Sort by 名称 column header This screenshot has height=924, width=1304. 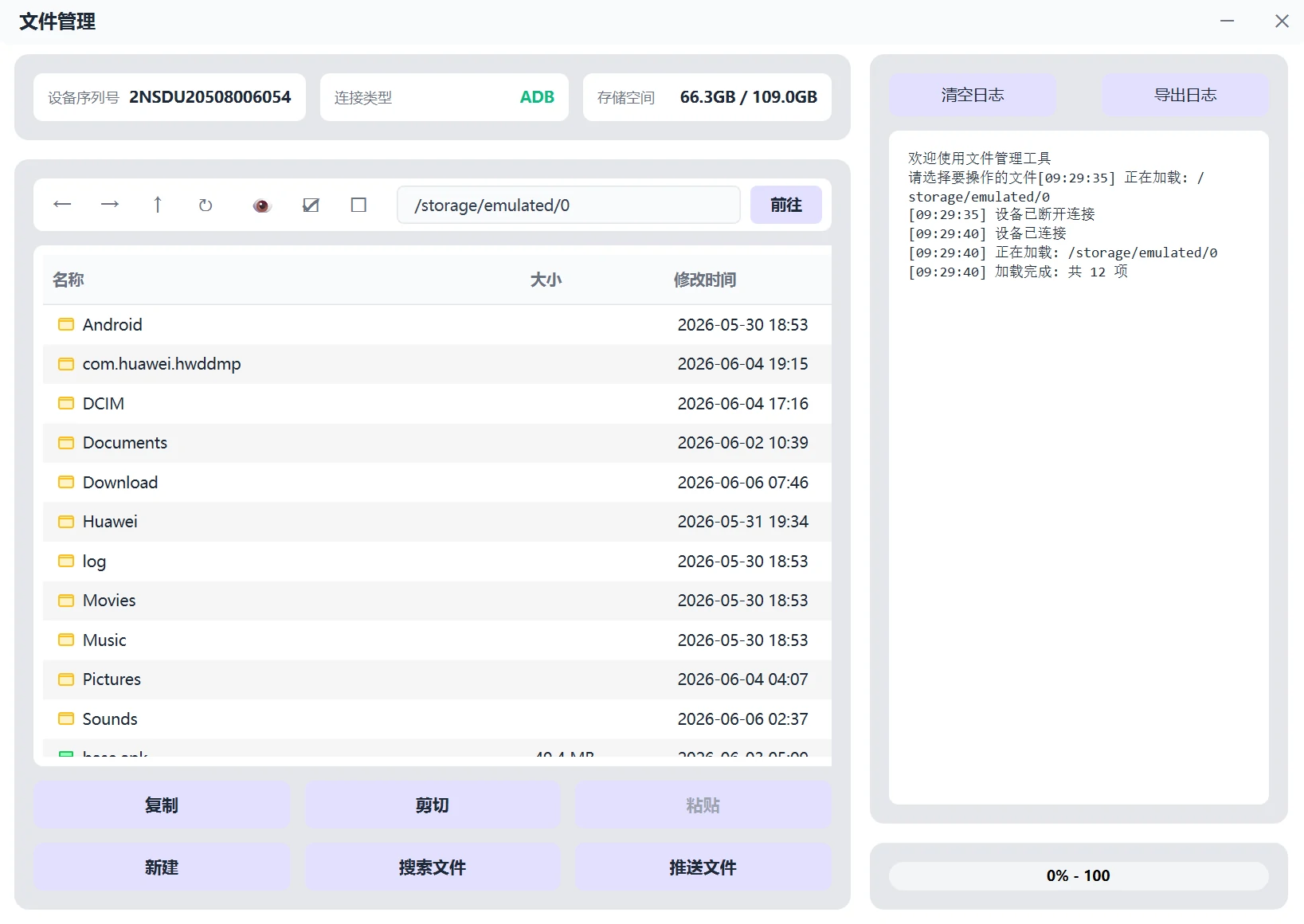pos(69,280)
